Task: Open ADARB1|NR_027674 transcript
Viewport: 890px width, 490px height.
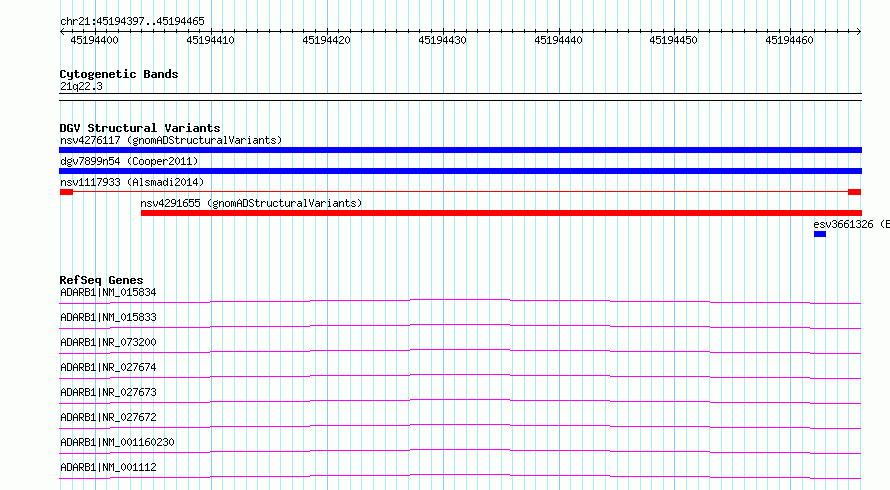Action: [x=108, y=367]
